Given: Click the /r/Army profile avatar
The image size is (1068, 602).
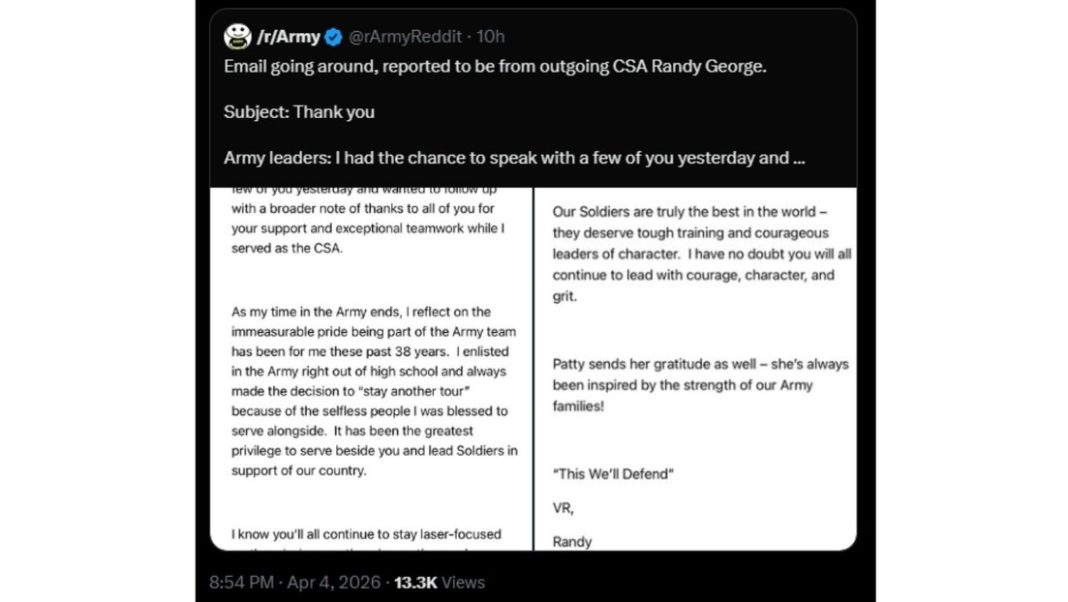Looking at the screenshot, I should [x=237, y=37].
